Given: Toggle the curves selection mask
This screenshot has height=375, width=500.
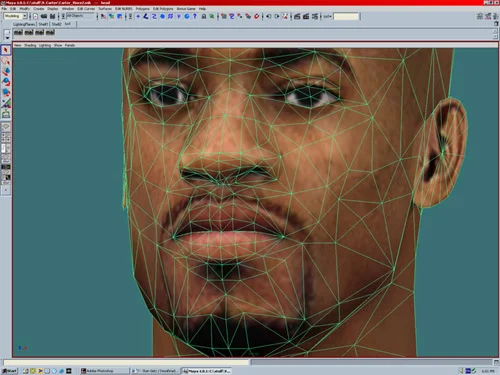Looking at the screenshot, I should click(154, 16).
